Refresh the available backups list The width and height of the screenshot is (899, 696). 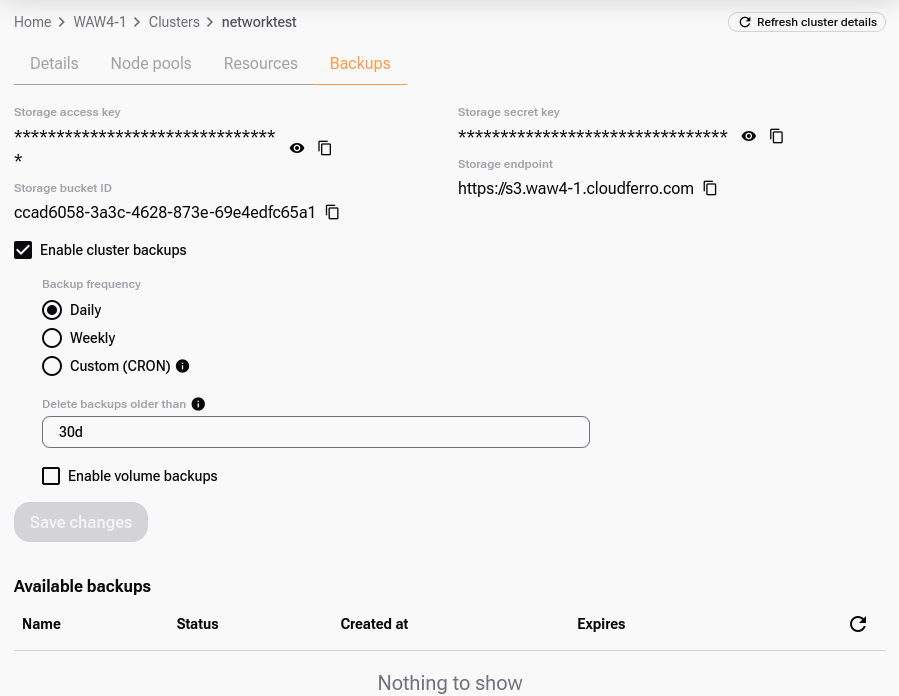point(857,624)
